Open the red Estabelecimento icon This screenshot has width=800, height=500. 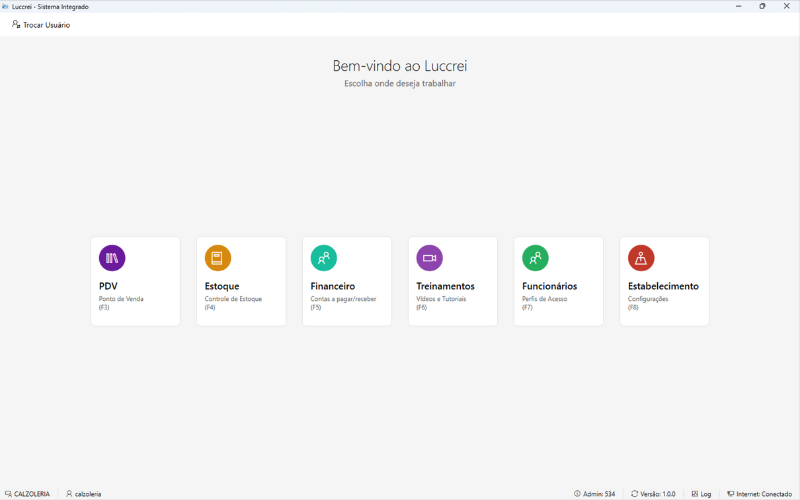(x=641, y=258)
